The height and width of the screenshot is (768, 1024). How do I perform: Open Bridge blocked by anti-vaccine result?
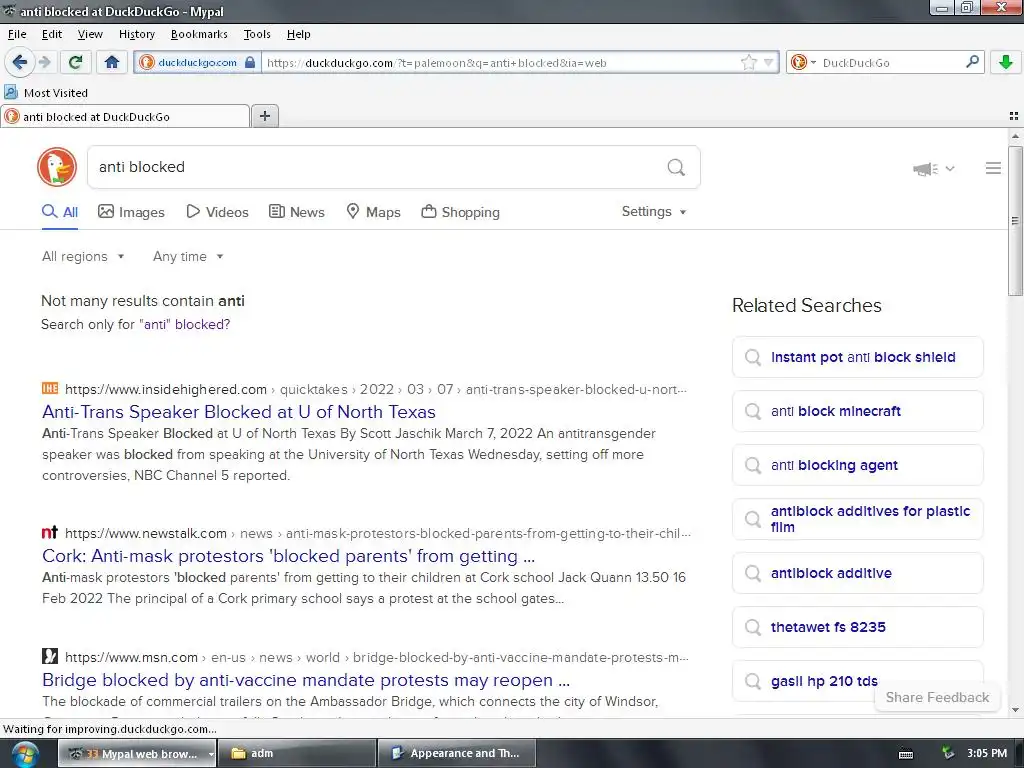tap(306, 680)
